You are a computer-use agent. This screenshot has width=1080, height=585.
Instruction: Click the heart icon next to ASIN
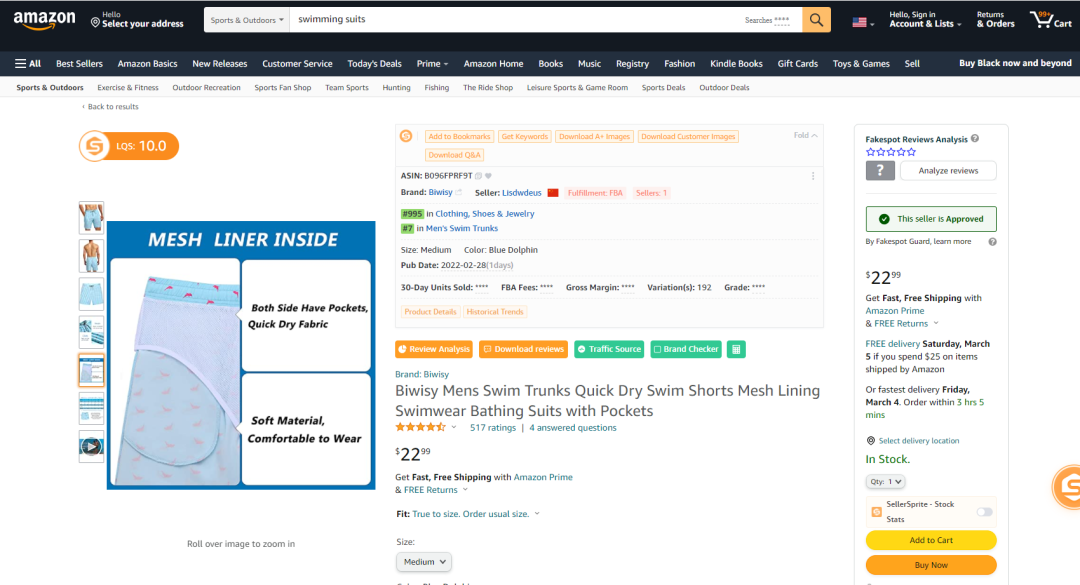pos(488,176)
